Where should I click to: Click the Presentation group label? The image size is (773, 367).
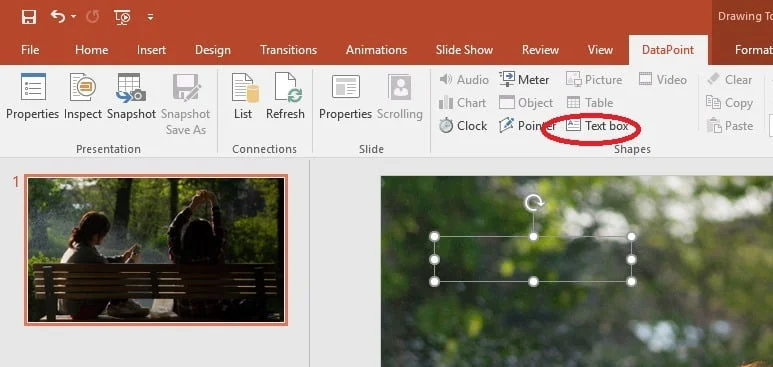point(108,149)
